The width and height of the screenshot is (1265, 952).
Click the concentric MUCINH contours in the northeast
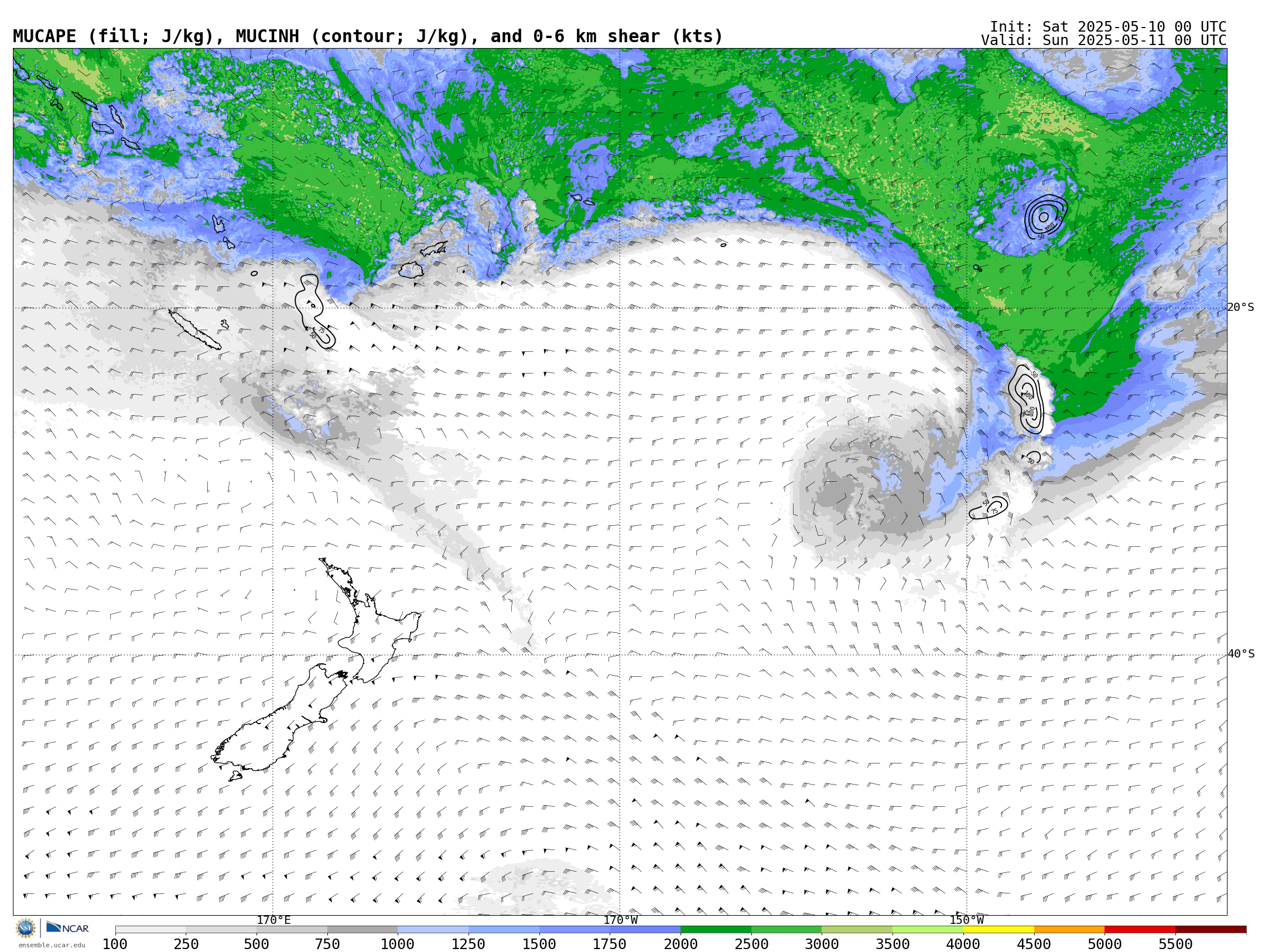[1045, 217]
